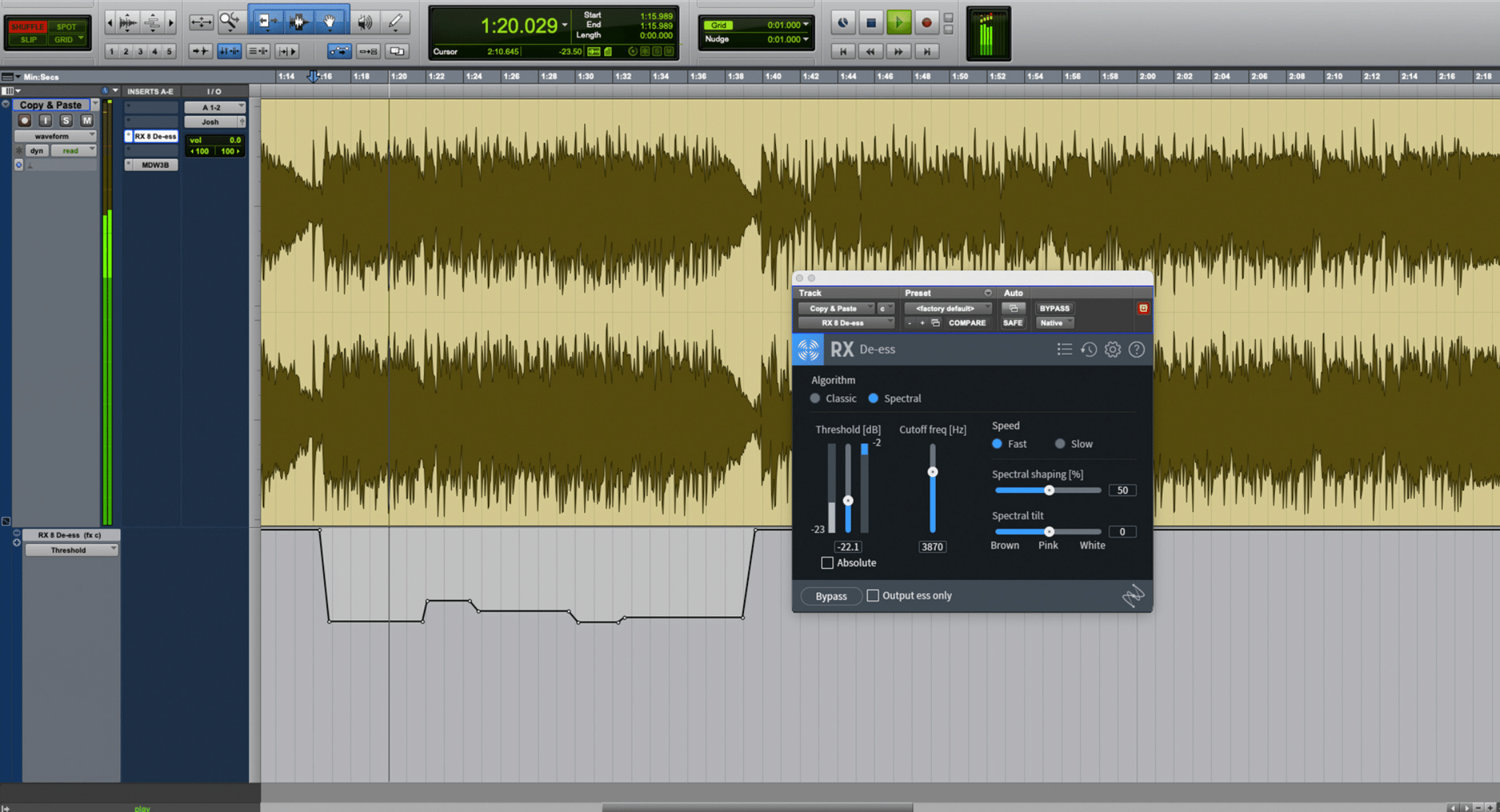Toggle Automation Follows Edit button
Viewport: 1500px width, 812px height.
(339, 51)
